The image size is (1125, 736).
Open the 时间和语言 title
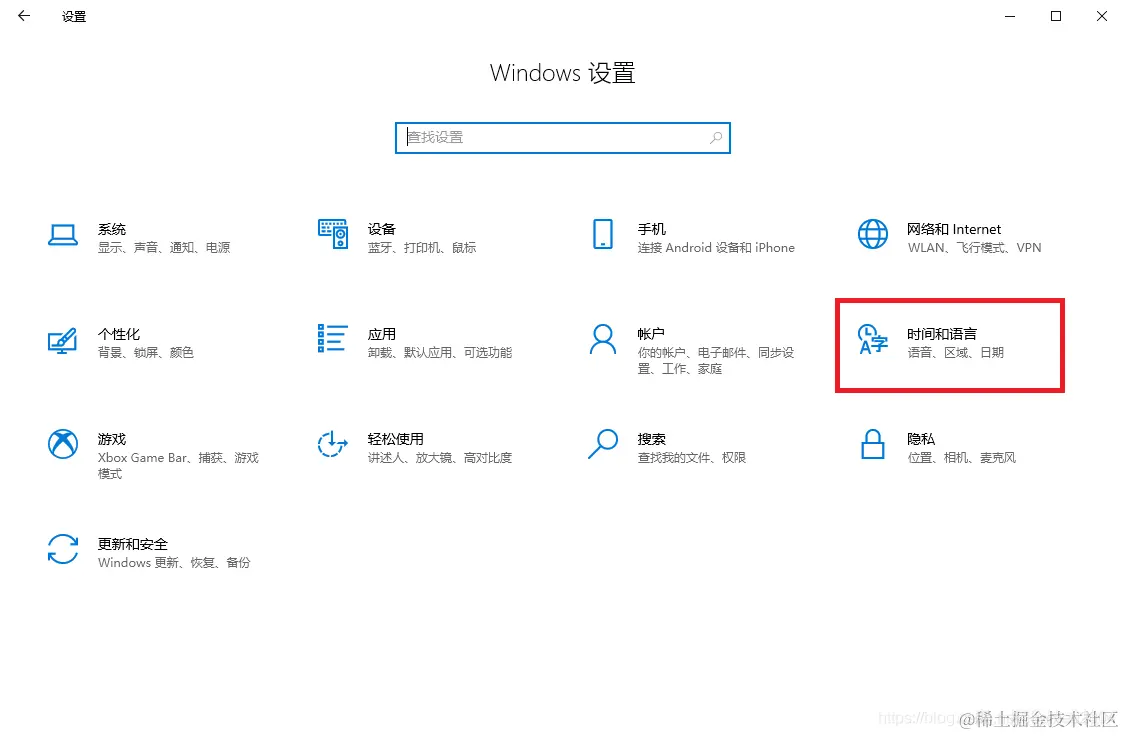click(941, 334)
